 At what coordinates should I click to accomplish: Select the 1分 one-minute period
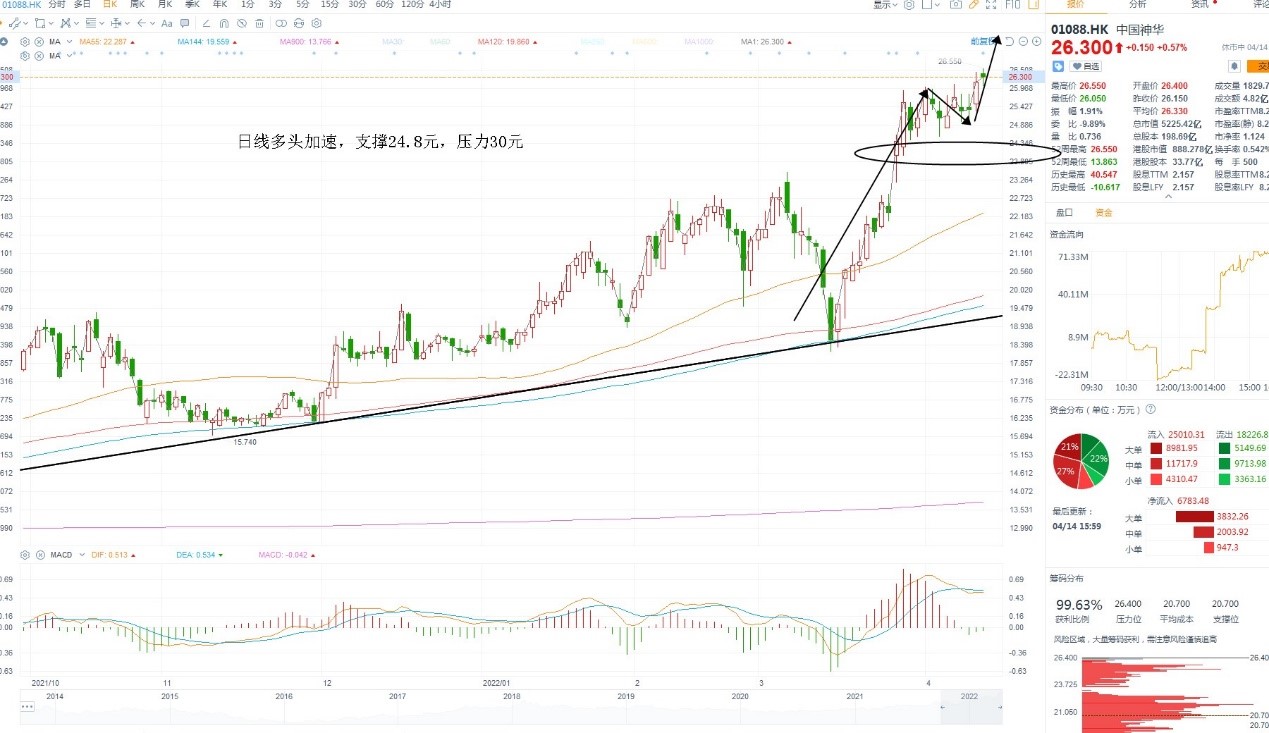(x=247, y=5)
